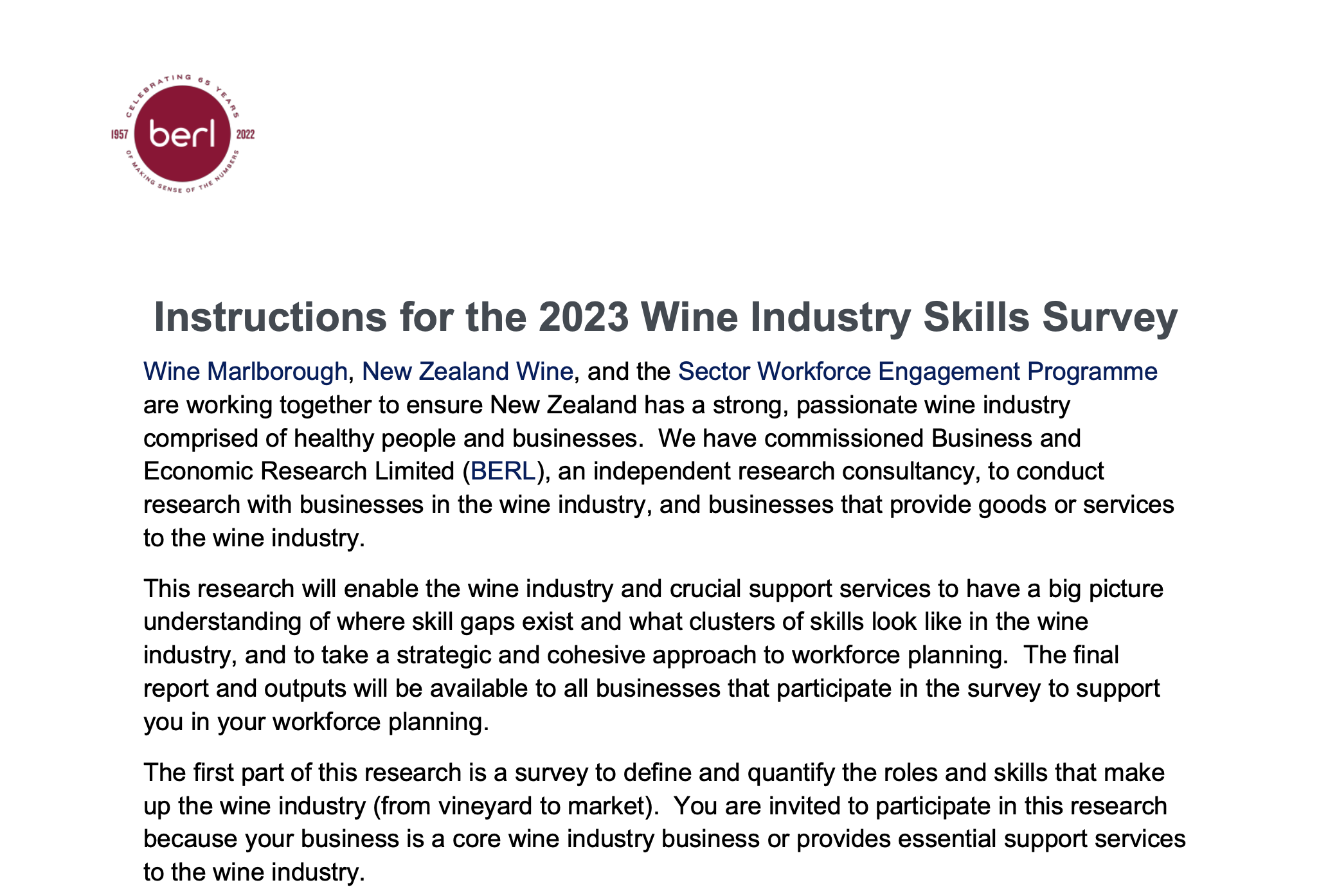Click the BERL link in parentheses
1337x896 pixels.
[x=503, y=471]
